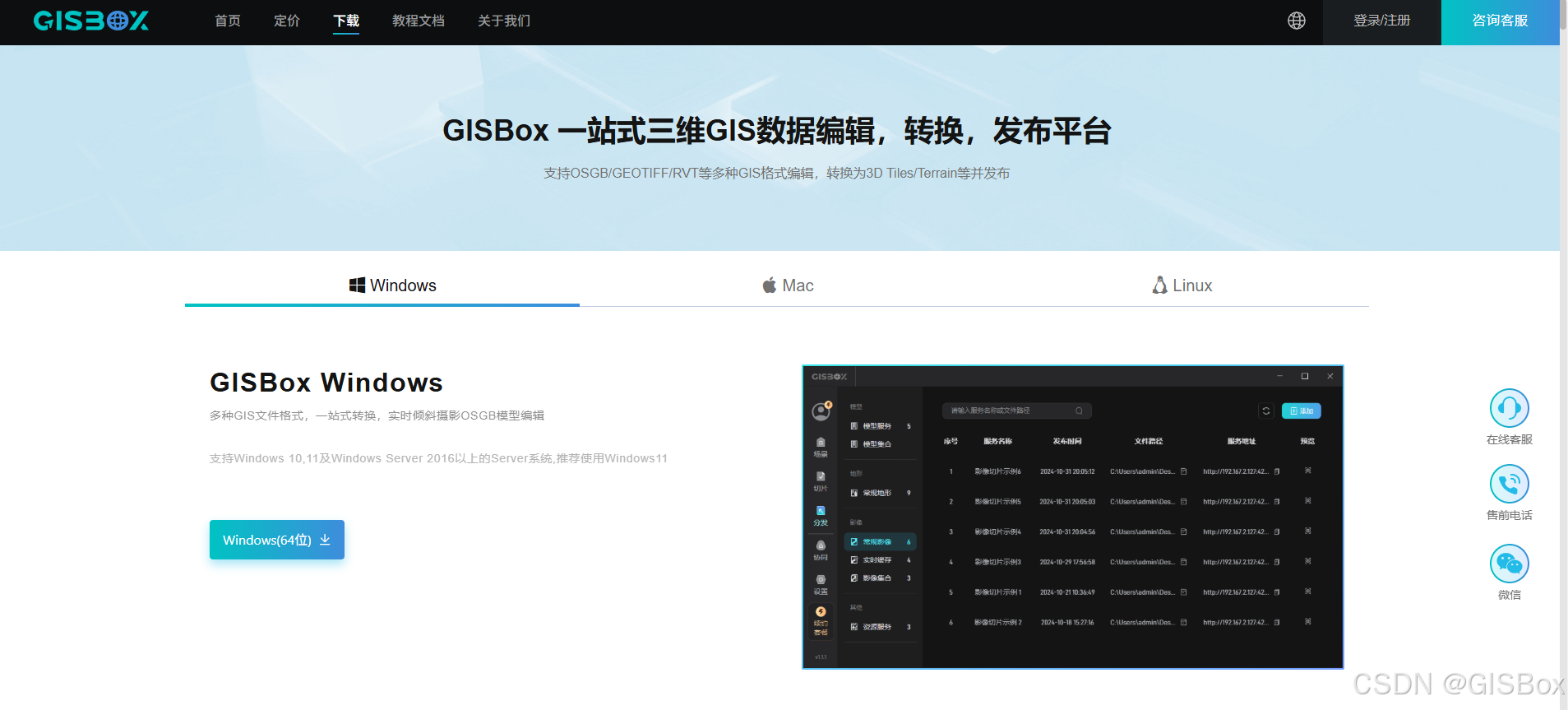
Task: Download Windows(64位) installer
Action: pos(277,540)
